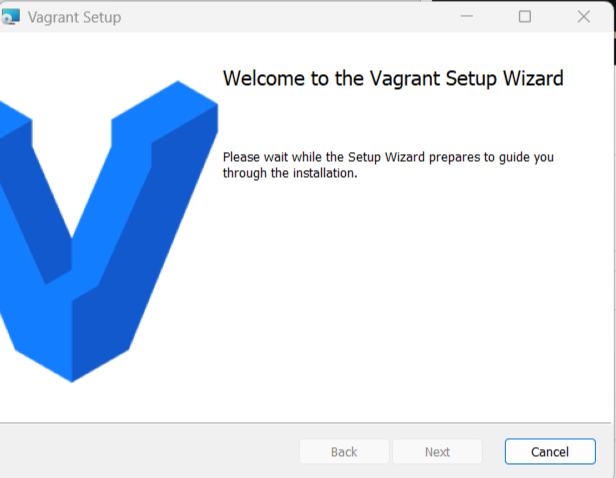Click the dark background window behind the top-right corner
The width and height of the screenshot is (616, 478).
tap(614, 33)
